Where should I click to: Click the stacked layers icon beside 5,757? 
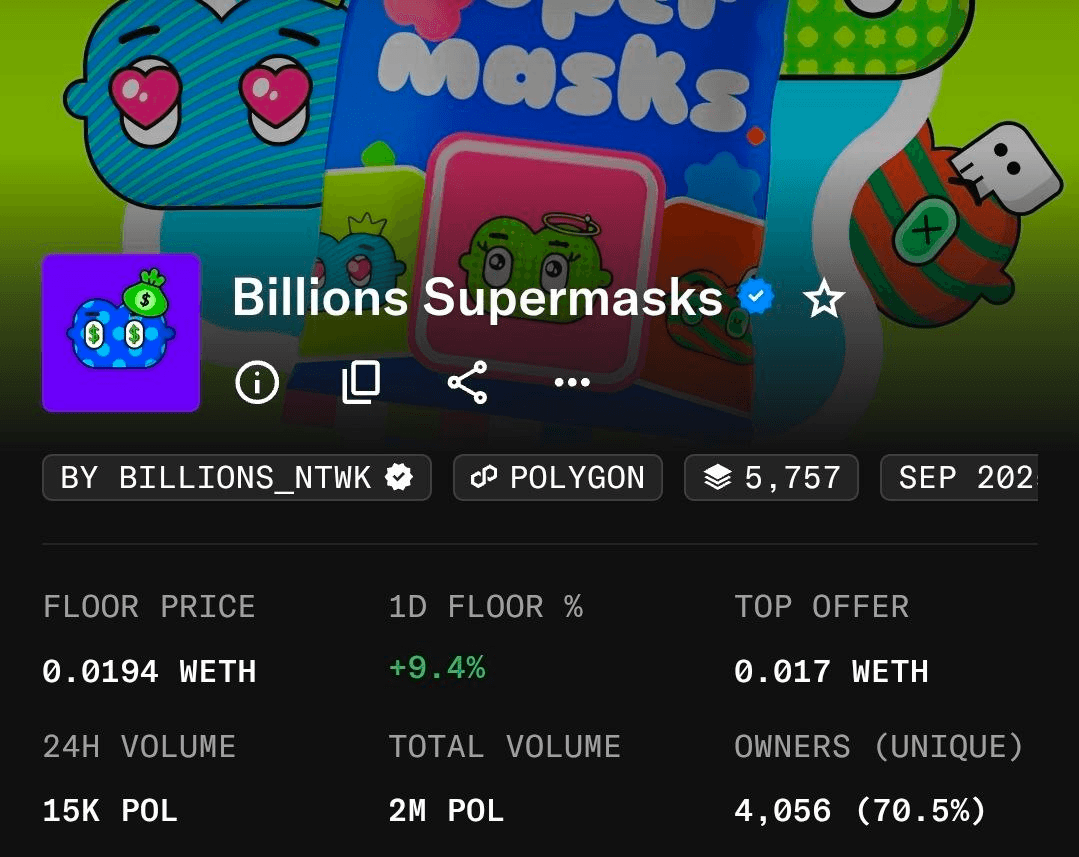pos(717,478)
